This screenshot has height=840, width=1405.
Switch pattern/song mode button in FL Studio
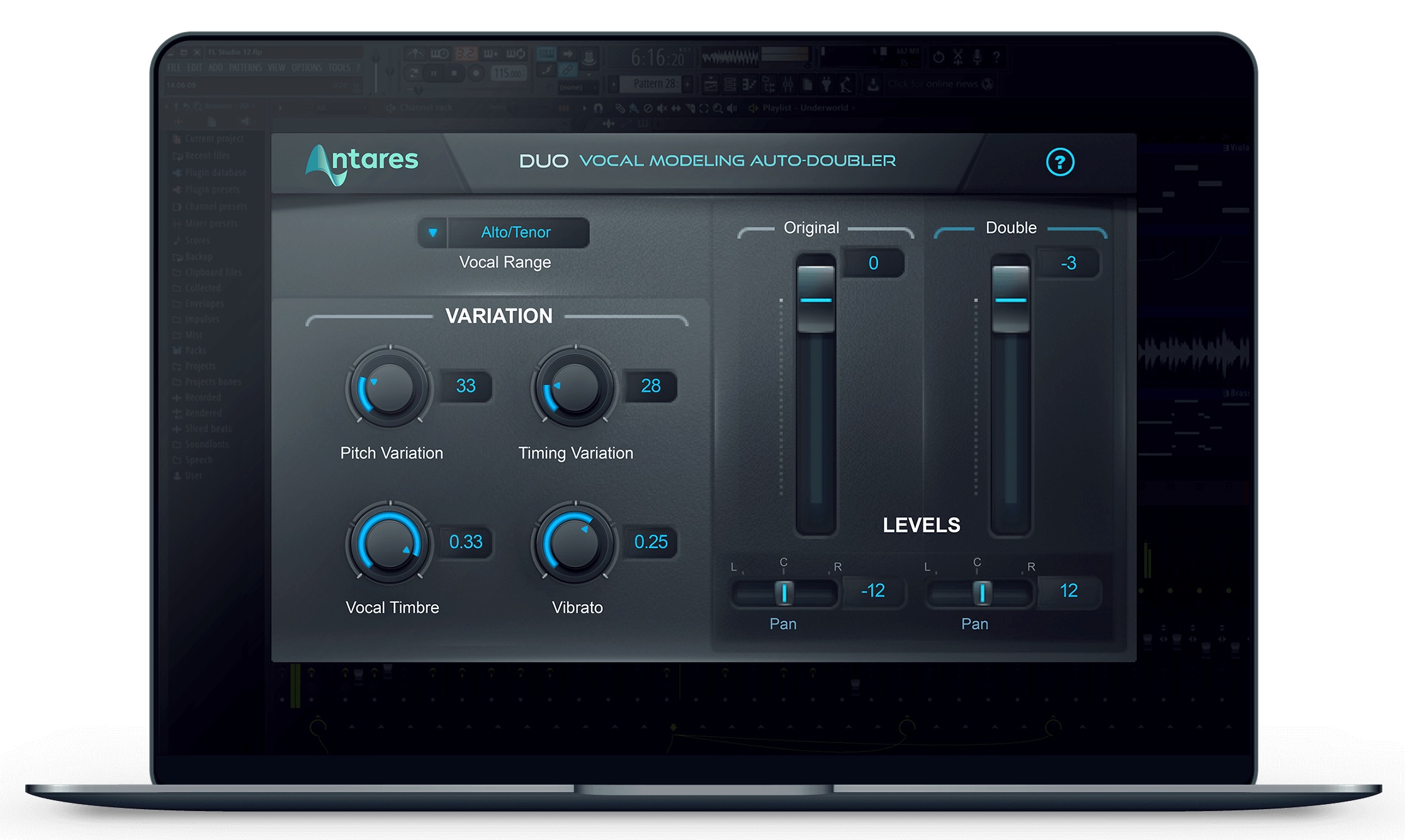click(x=413, y=73)
